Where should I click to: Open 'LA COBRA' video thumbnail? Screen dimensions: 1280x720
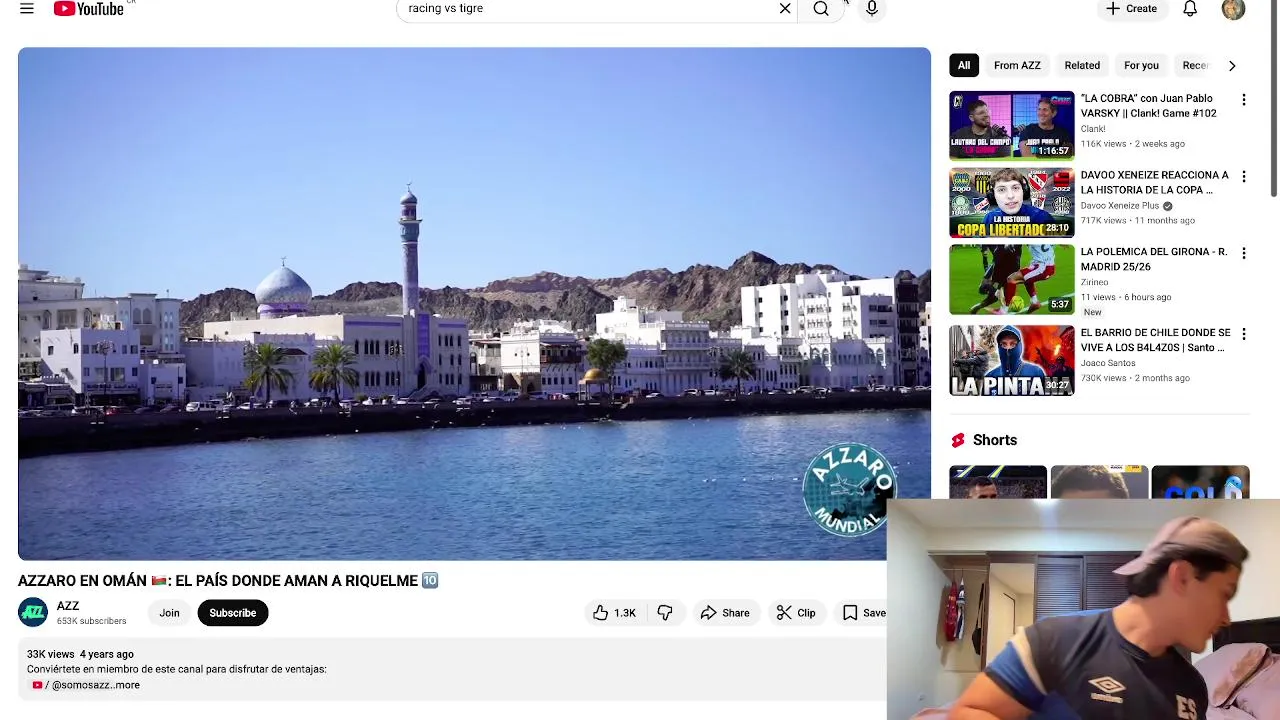pyautogui.click(x=1012, y=126)
